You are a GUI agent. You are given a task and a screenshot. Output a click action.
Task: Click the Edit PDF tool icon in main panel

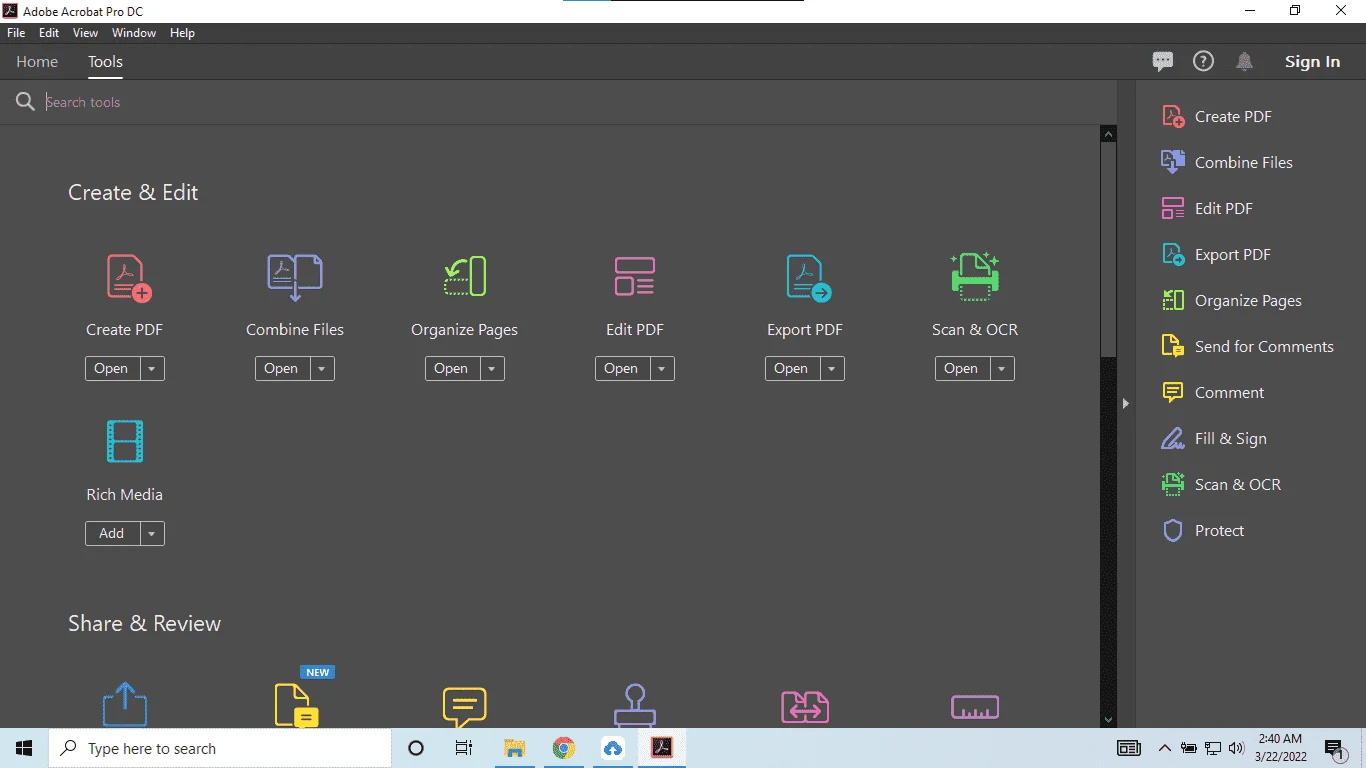pyautogui.click(x=635, y=277)
